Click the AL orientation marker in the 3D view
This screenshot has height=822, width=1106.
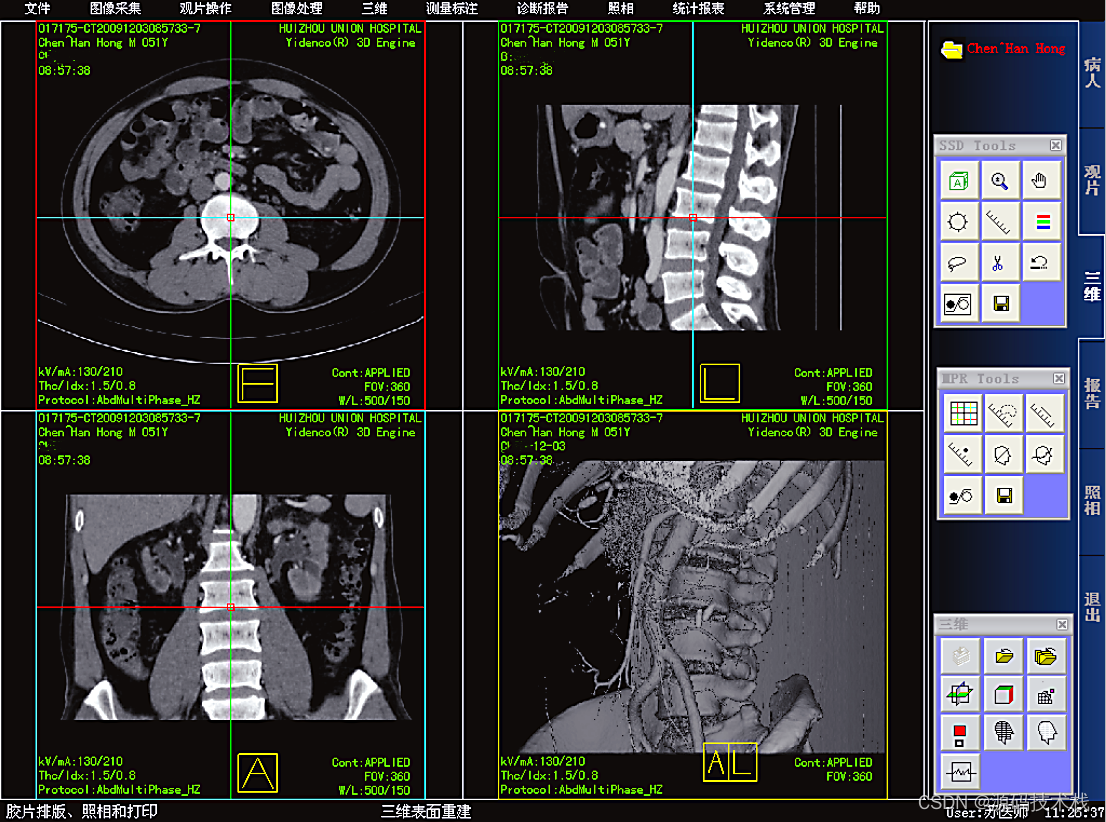[x=730, y=762]
